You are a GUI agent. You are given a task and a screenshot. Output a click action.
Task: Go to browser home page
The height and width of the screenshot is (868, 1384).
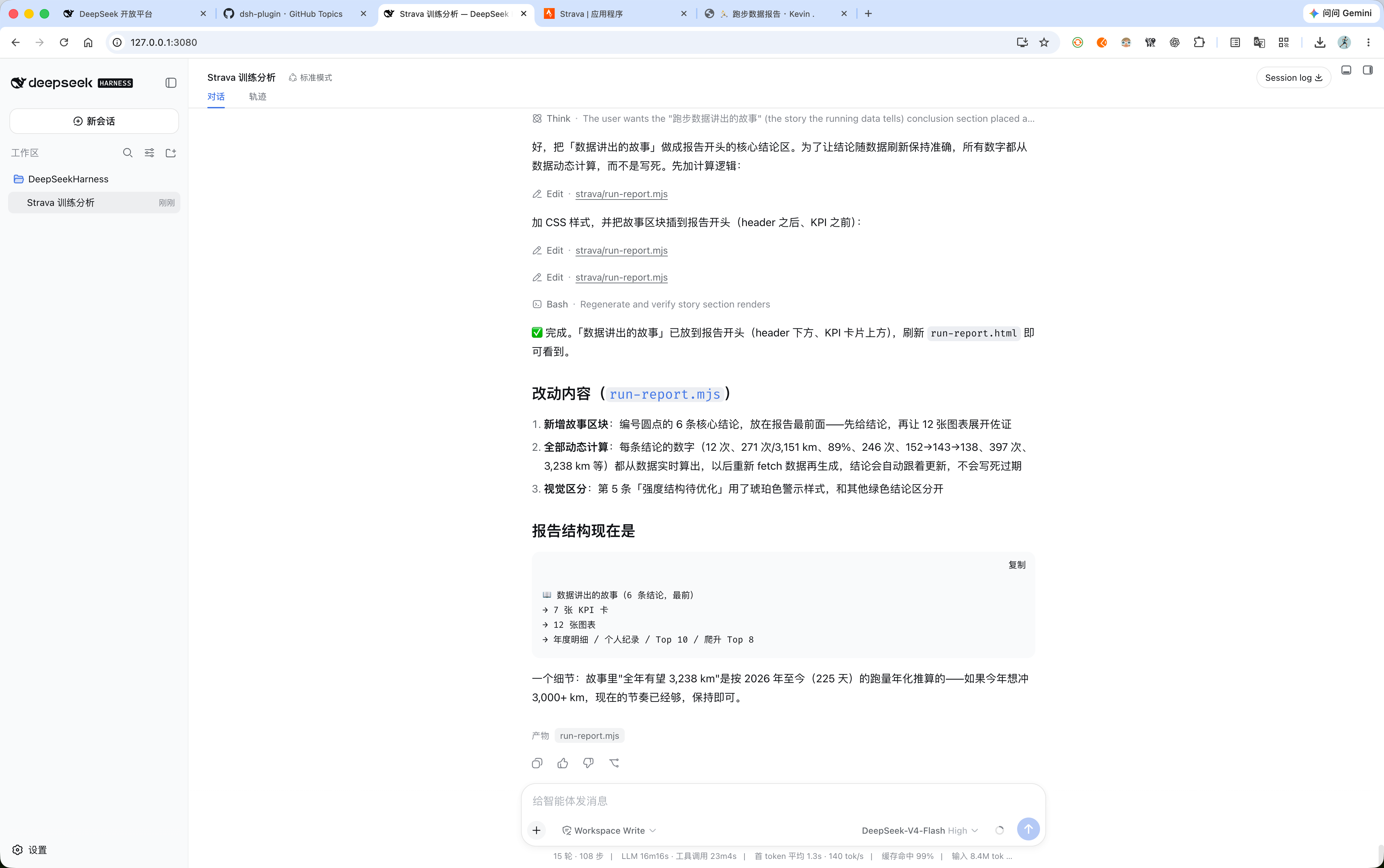pos(88,42)
